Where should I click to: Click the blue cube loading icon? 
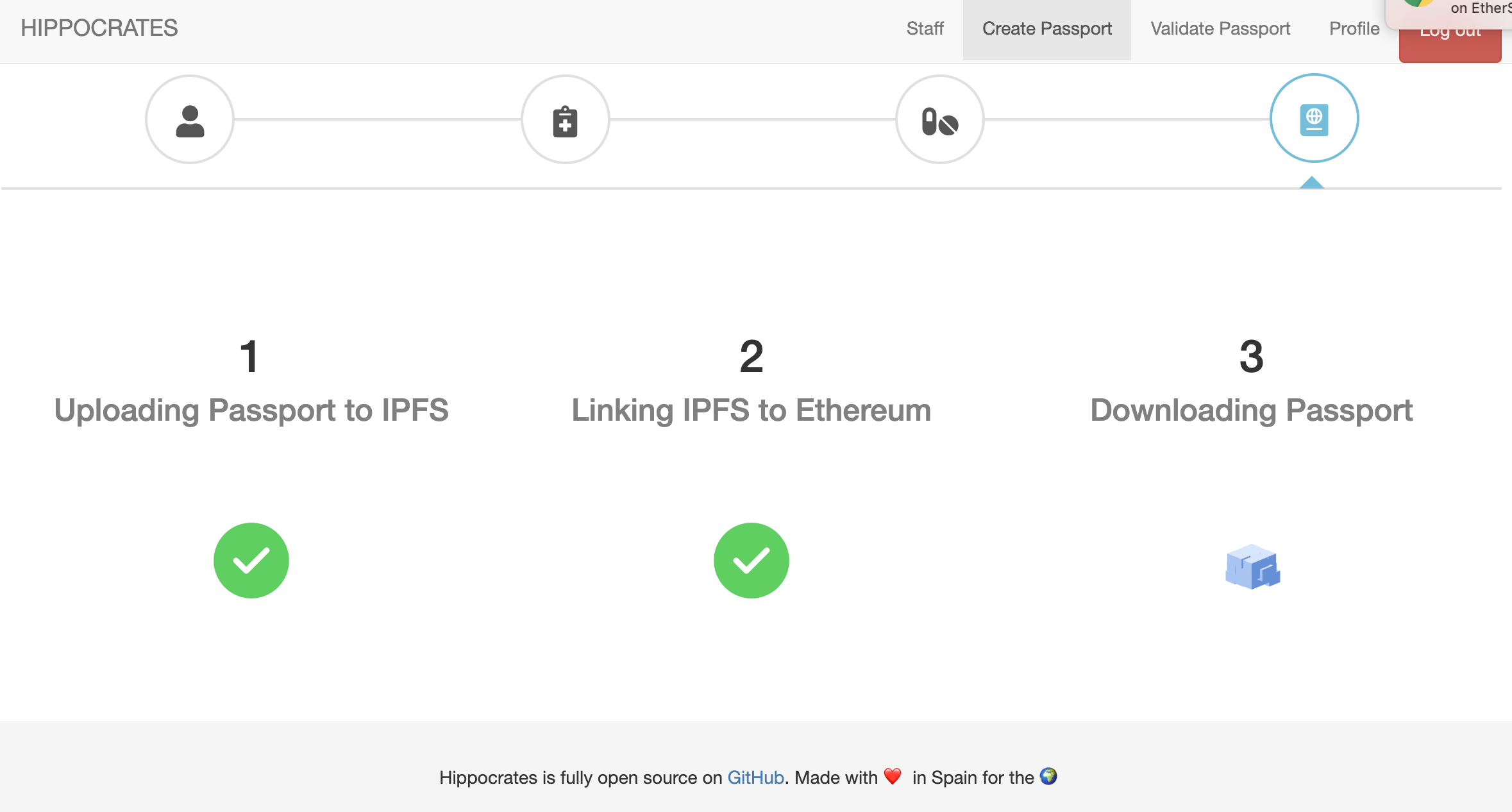click(1252, 567)
